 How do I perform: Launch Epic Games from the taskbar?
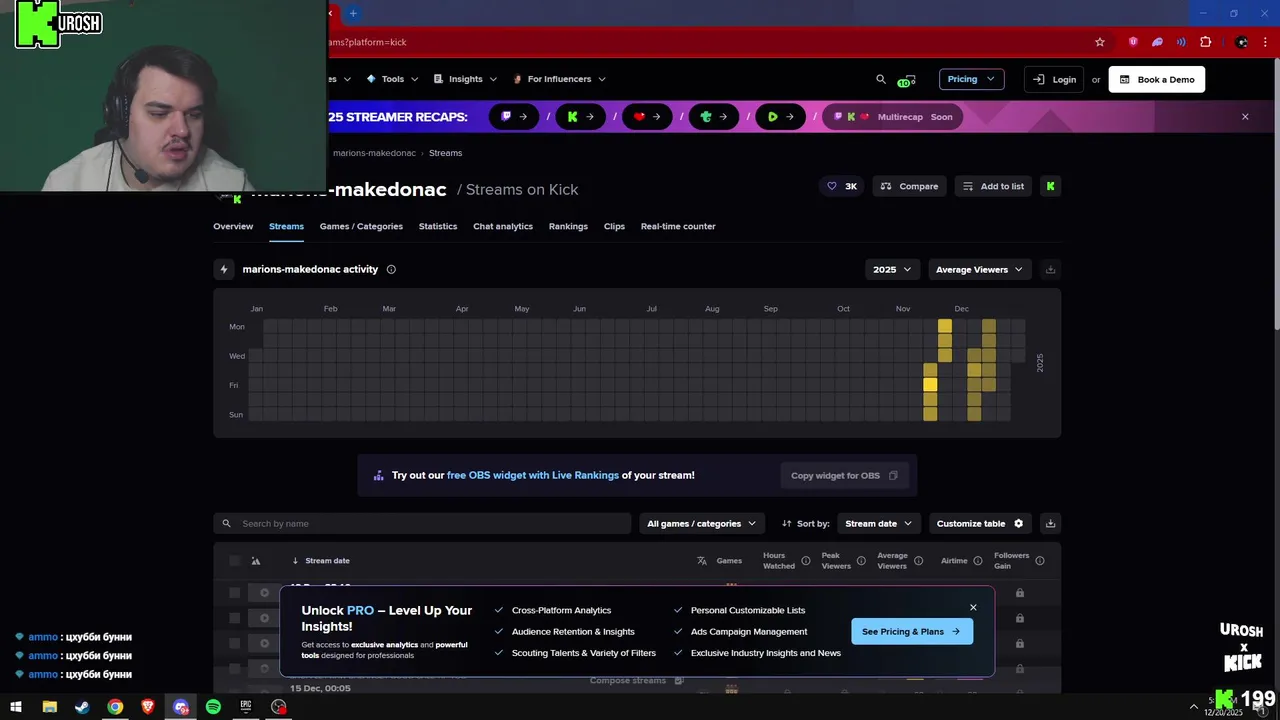[x=246, y=707]
